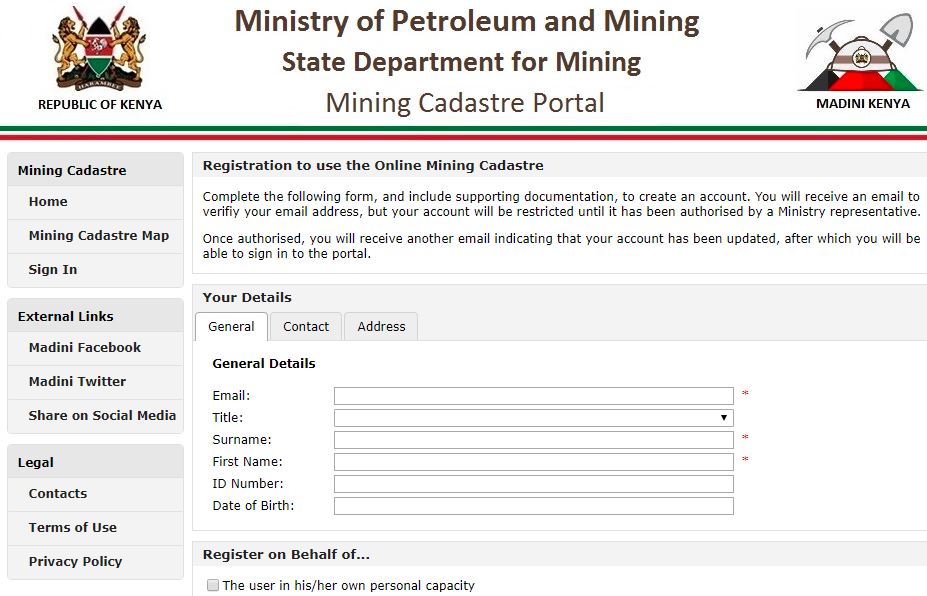
Task: Open the Contacts page link
Action: pos(58,494)
